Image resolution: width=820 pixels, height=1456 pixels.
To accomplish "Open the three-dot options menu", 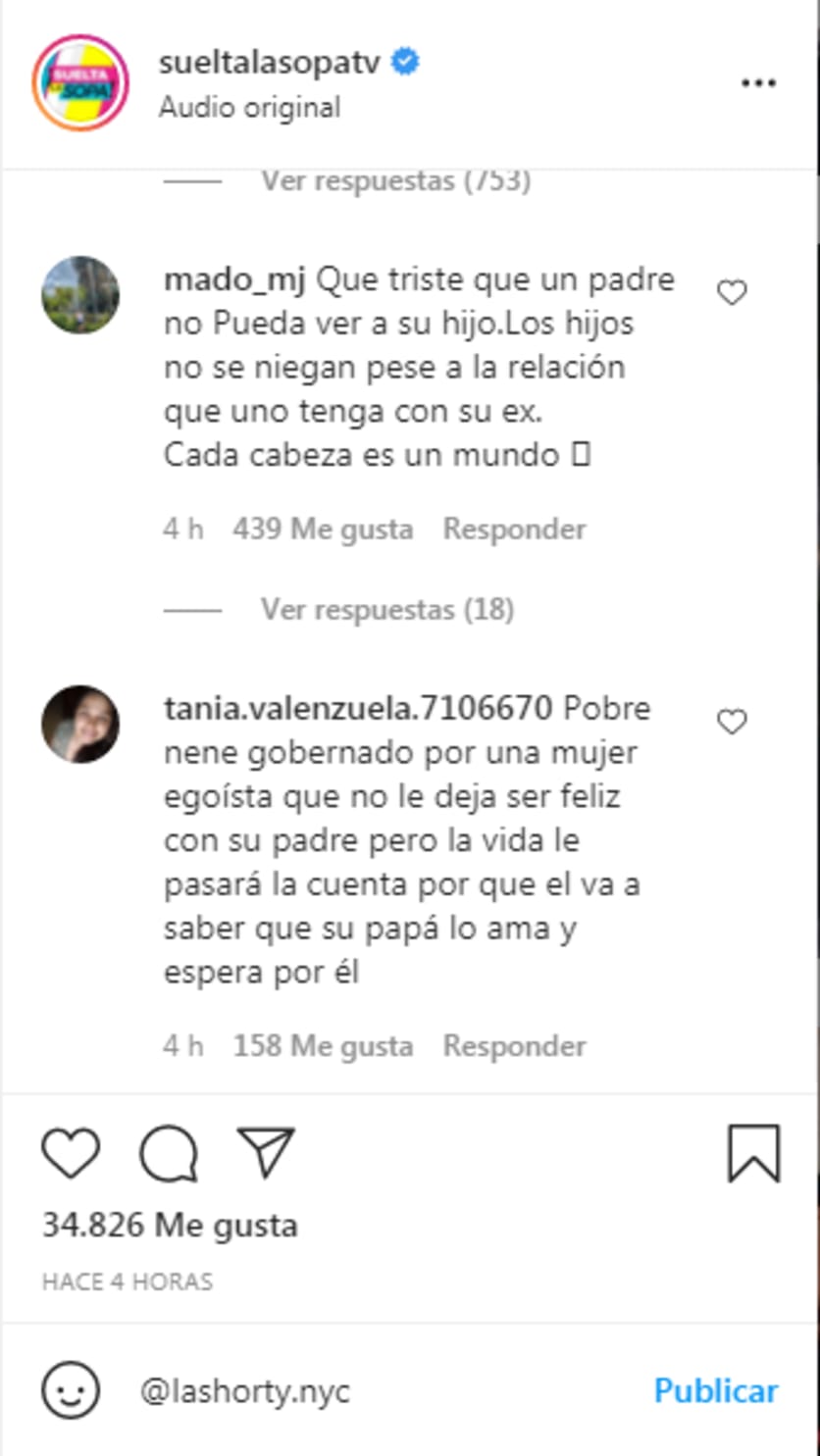I will [758, 83].
